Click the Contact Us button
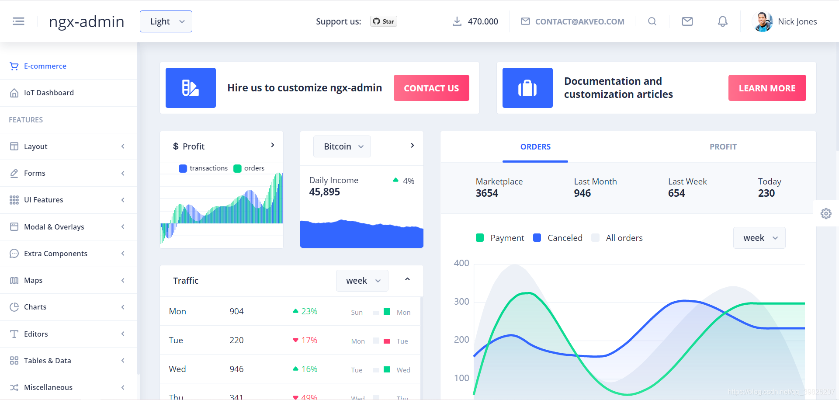The width and height of the screenshot is (839, 400). click(x=431, y=88)
